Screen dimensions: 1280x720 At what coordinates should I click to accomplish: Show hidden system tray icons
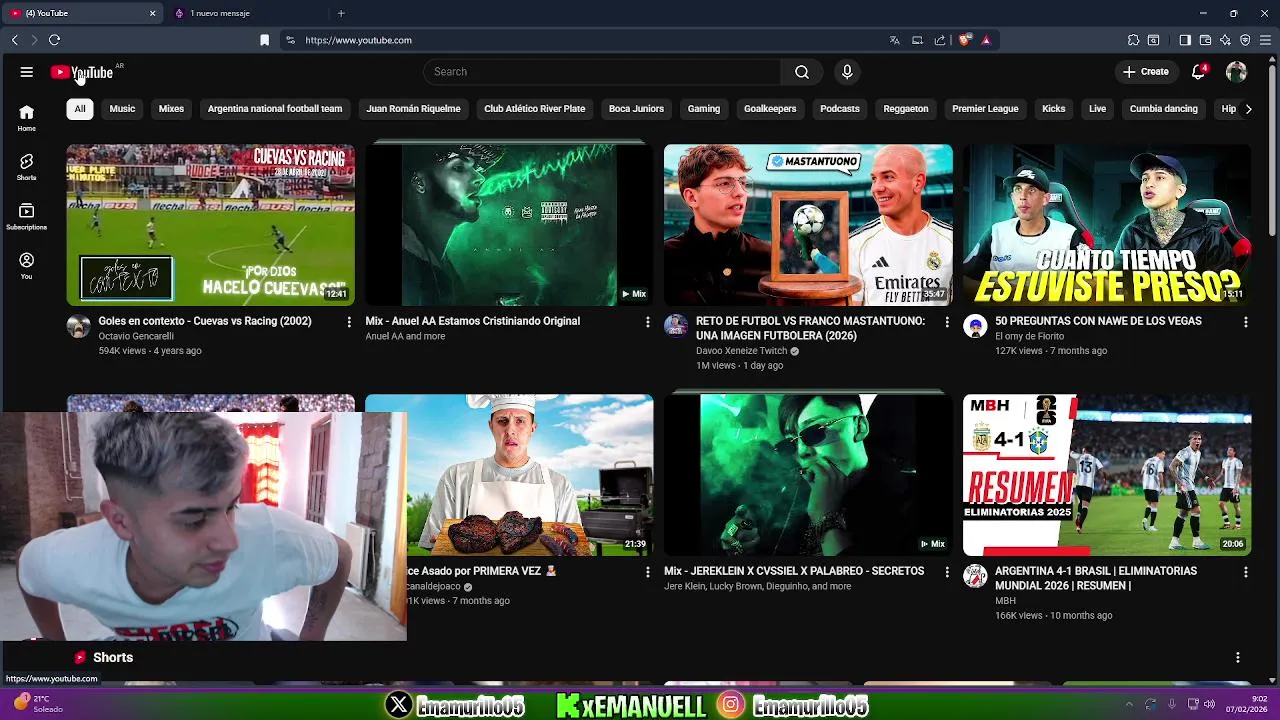(1129, 704)
